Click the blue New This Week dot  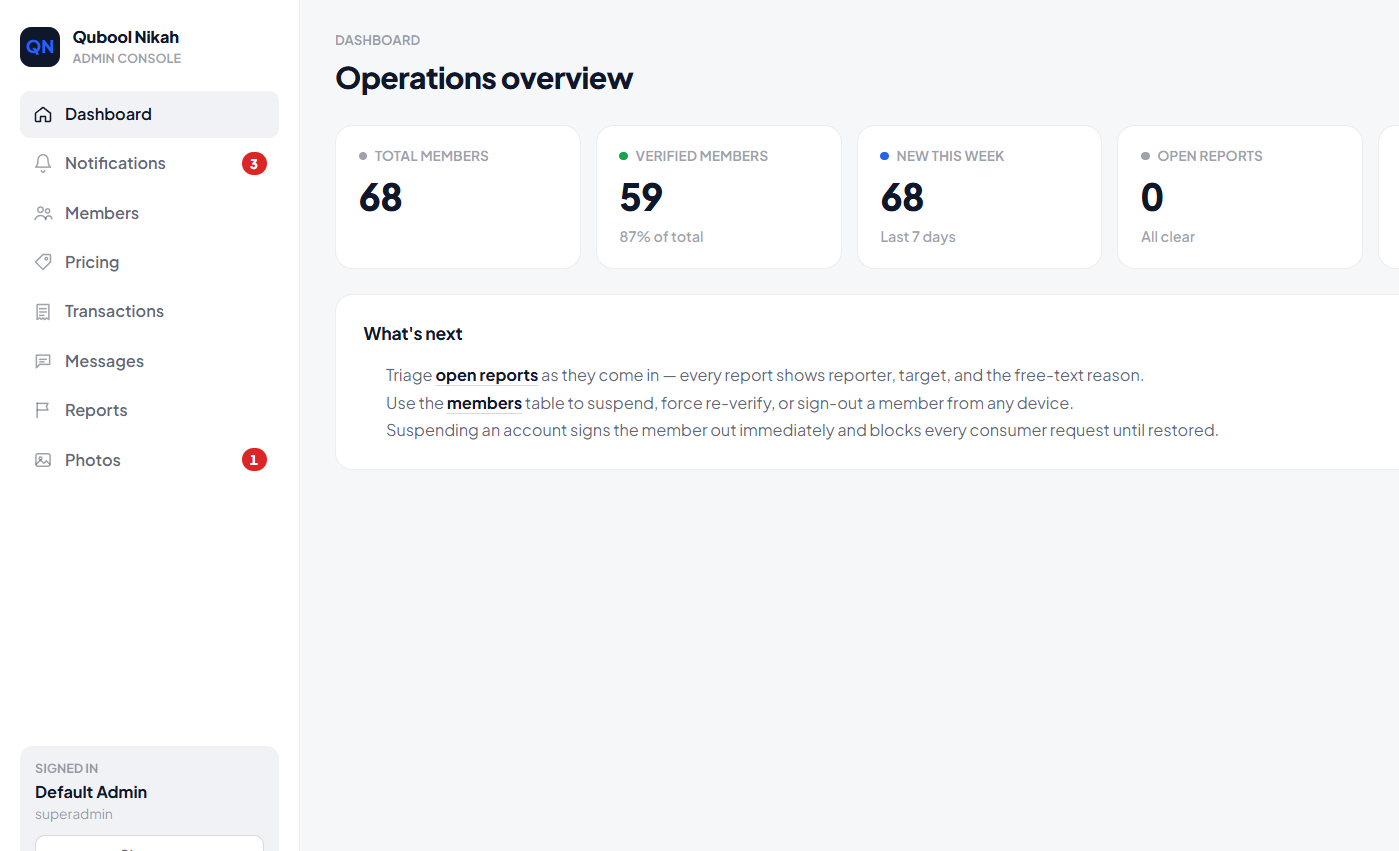click(884, 156)
